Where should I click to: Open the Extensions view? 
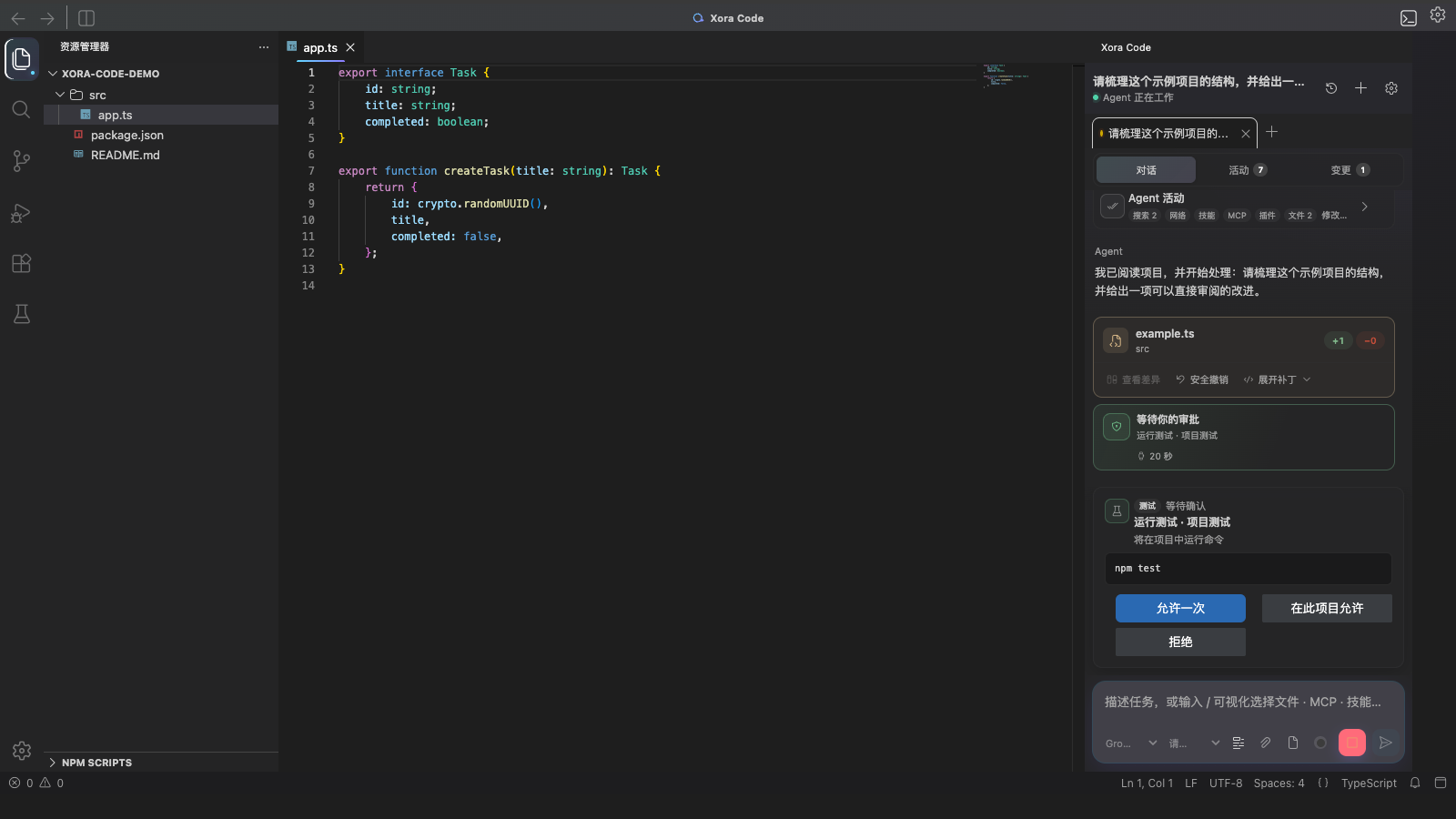click(22, 264)
